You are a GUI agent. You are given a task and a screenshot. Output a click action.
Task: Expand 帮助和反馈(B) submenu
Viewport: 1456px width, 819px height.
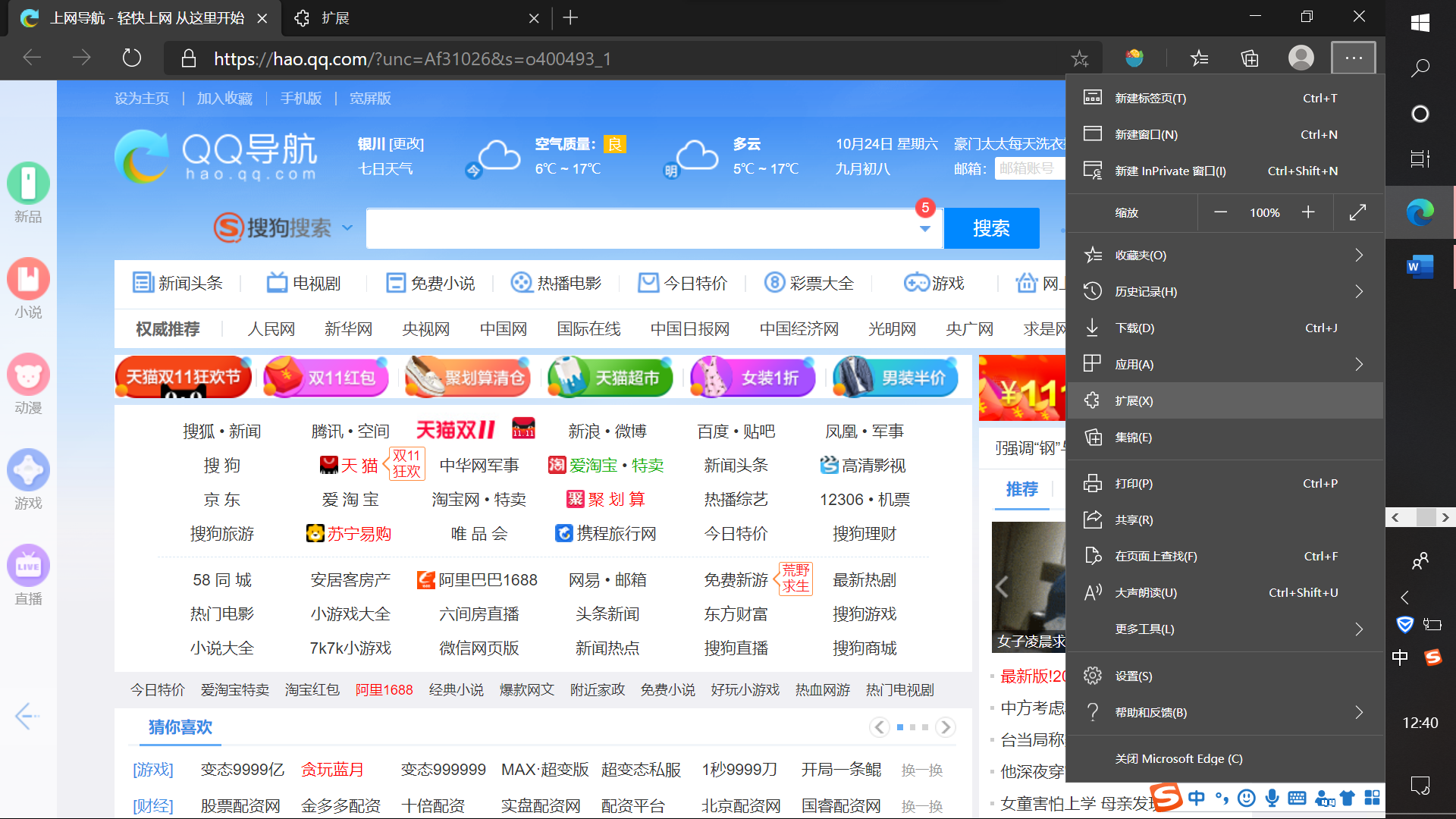(x=1225, y=712)
